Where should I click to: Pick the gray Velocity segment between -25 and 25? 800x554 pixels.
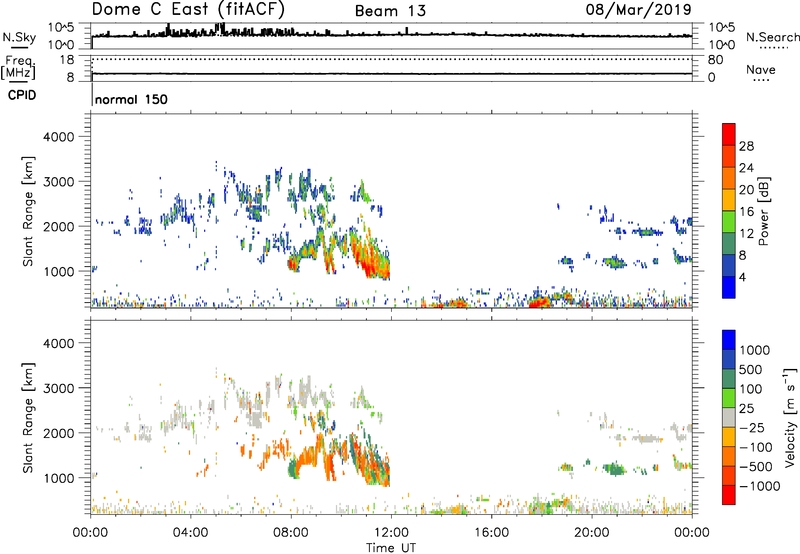tap(729, 417)
